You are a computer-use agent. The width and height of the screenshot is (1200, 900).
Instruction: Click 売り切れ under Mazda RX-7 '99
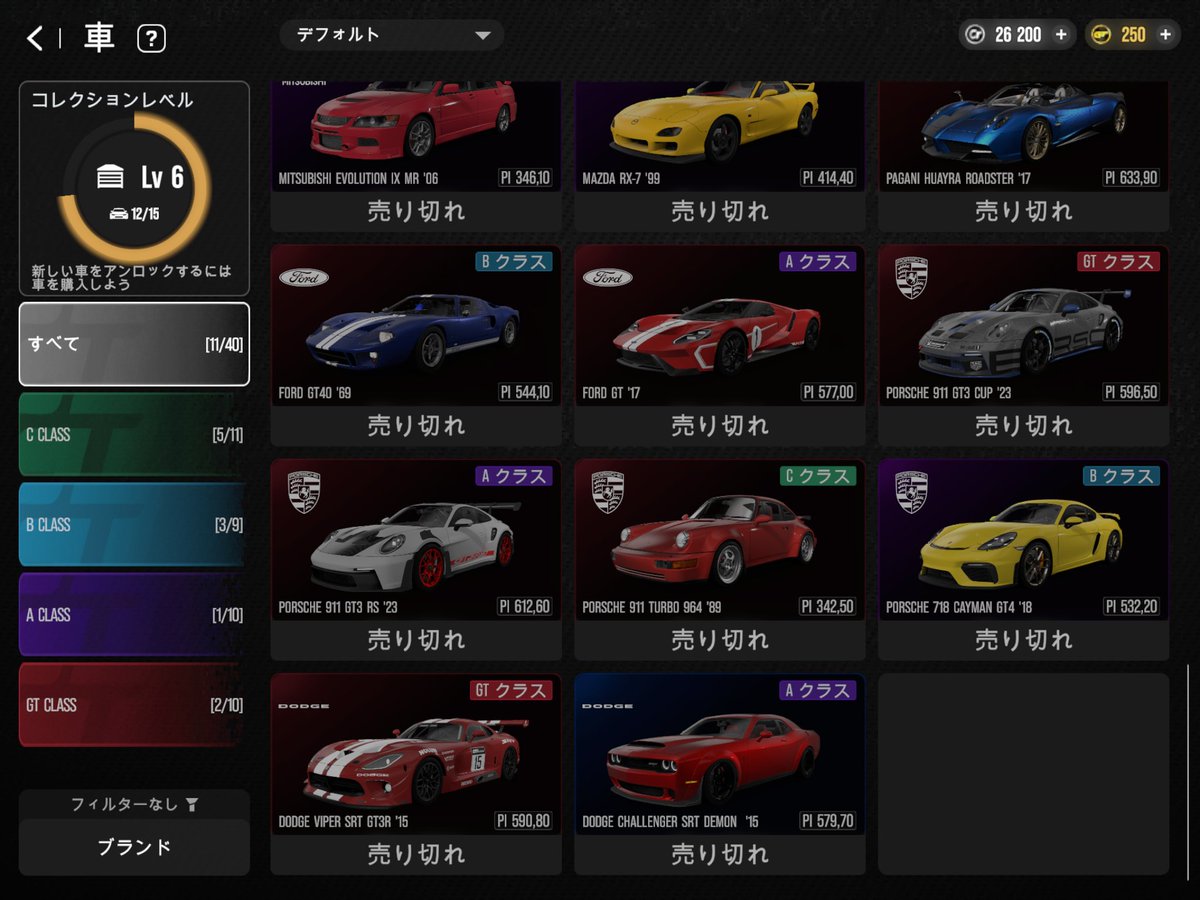point(720,212)
